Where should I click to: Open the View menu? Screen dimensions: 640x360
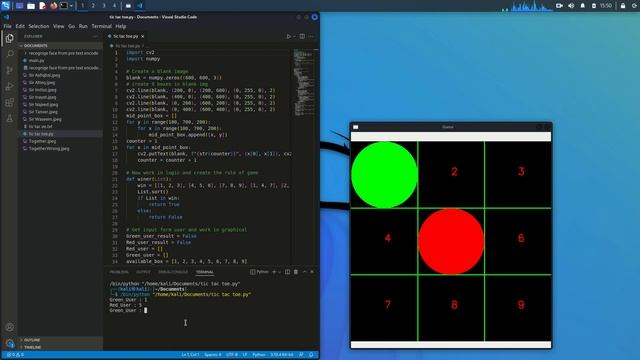58,26
